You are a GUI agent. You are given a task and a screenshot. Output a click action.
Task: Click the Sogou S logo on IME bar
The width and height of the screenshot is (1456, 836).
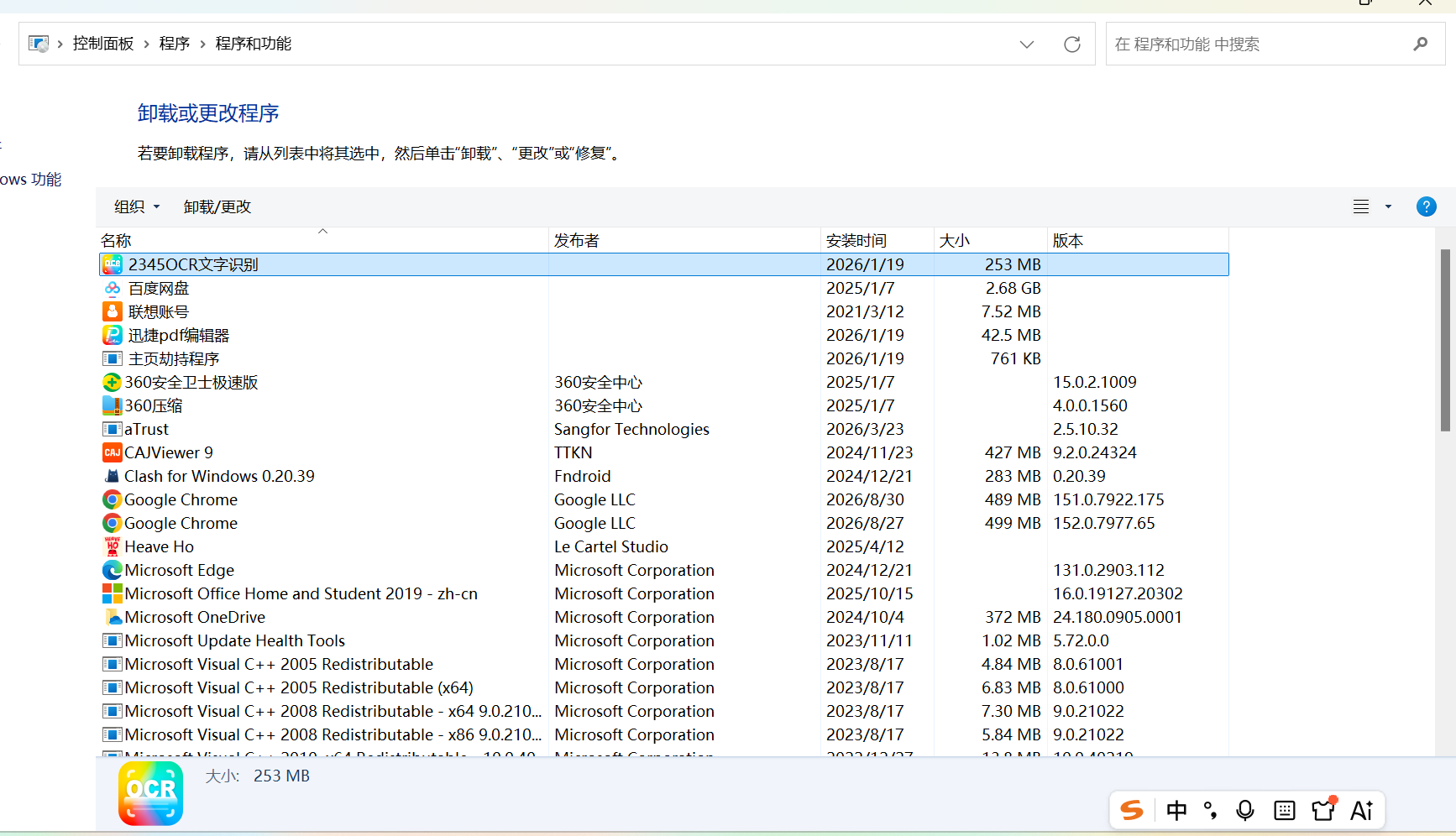[1132, 810]
